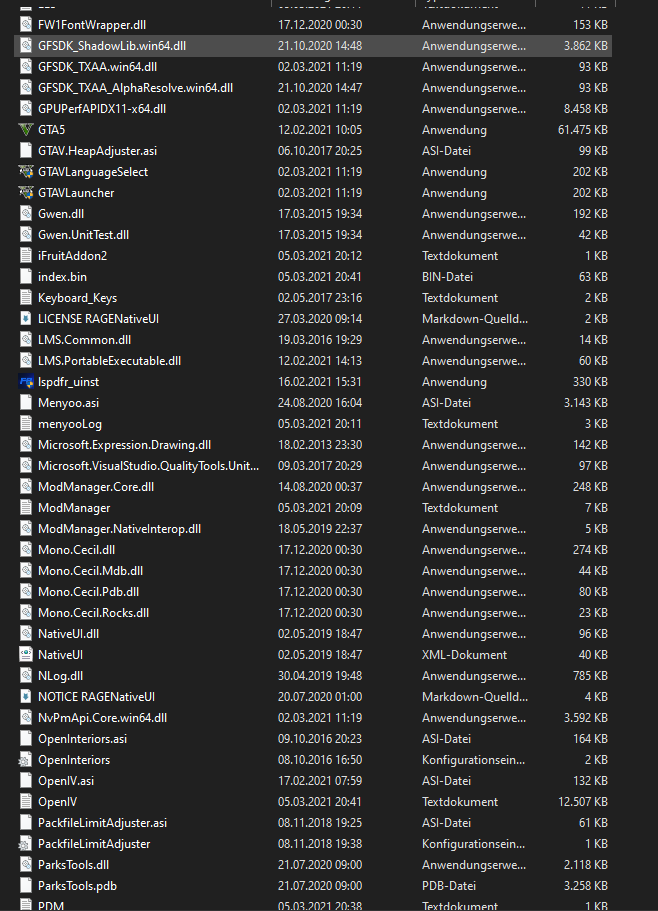Viewport: 658px width, 911px height.
Task: Click the BIN-Datei type cell
Action: tap(447, 277)
